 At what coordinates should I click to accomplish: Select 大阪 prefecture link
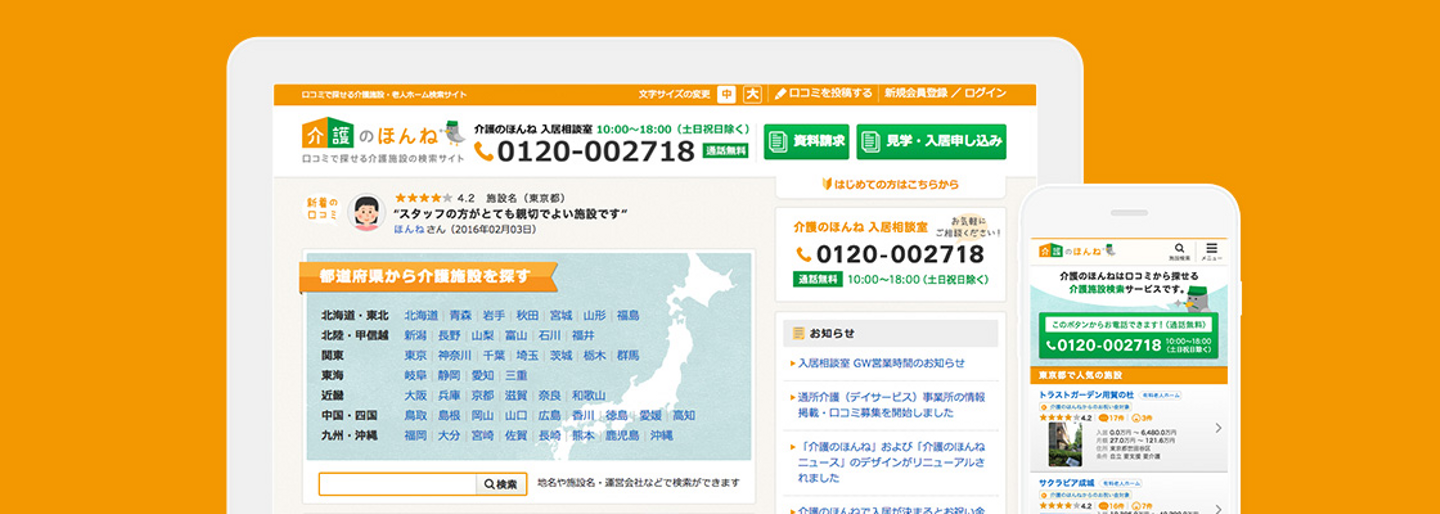coord(415,395)
